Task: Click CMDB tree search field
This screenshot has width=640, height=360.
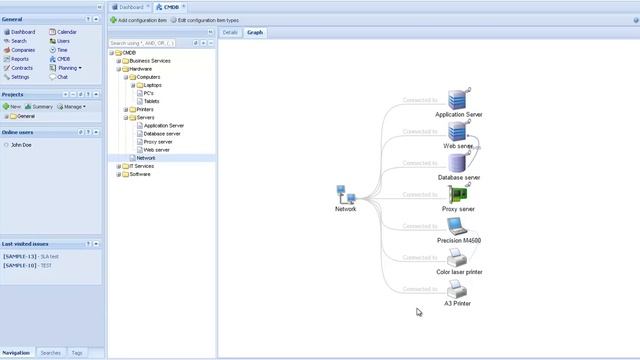Action: (142, 43)
